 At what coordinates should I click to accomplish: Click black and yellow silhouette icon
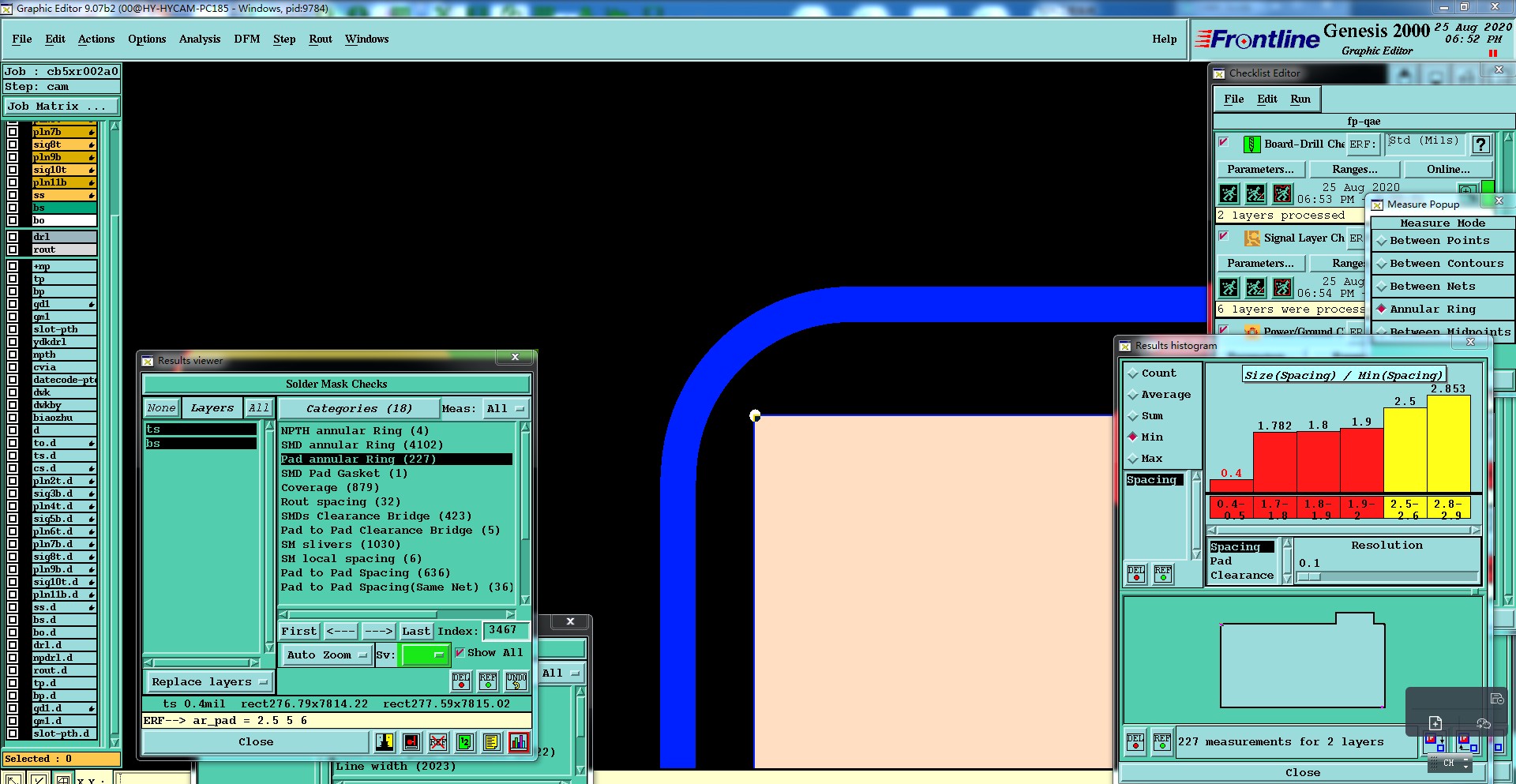click(x=385, y=742)
